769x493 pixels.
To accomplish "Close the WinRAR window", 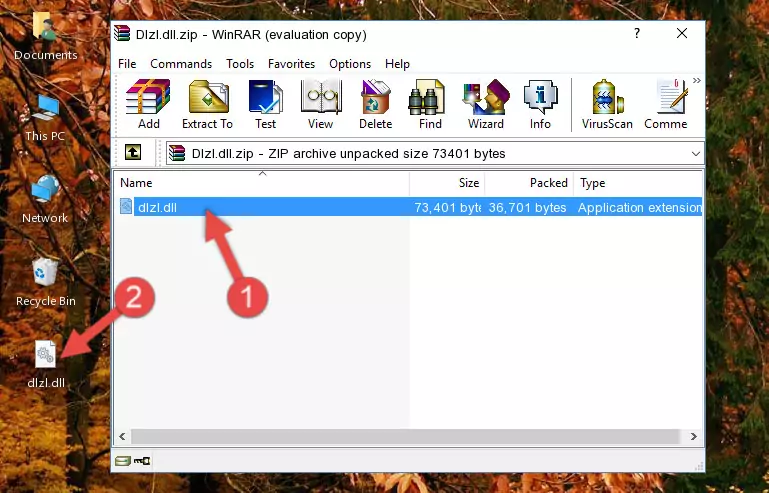I will (x=682, y=33).
